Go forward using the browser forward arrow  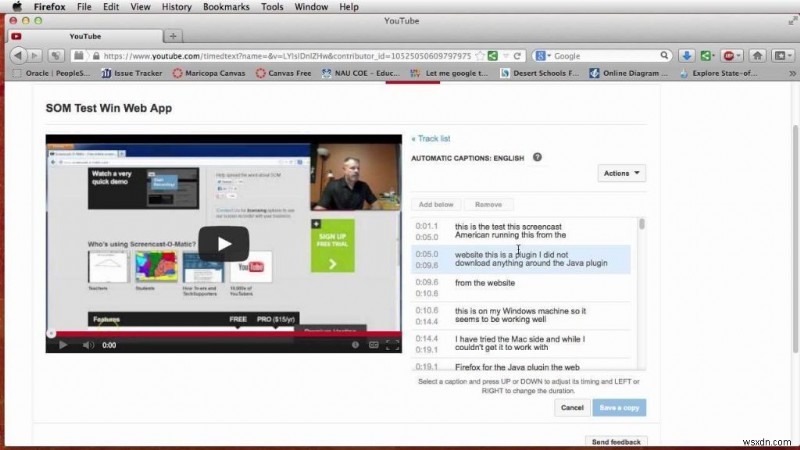pyautogui.click(x=34, y=56)
